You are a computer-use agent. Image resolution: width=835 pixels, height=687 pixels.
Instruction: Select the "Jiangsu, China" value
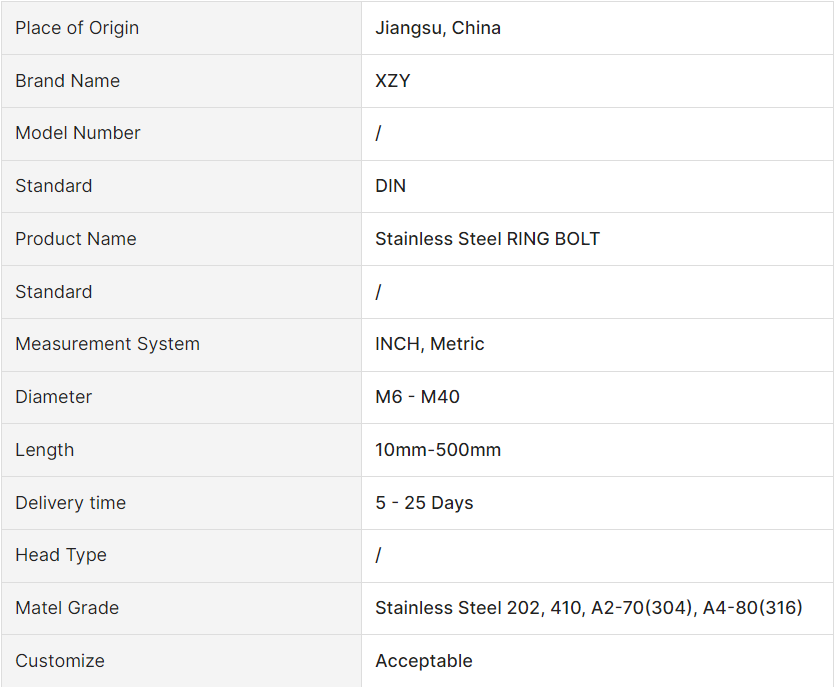tap(438, 28)
